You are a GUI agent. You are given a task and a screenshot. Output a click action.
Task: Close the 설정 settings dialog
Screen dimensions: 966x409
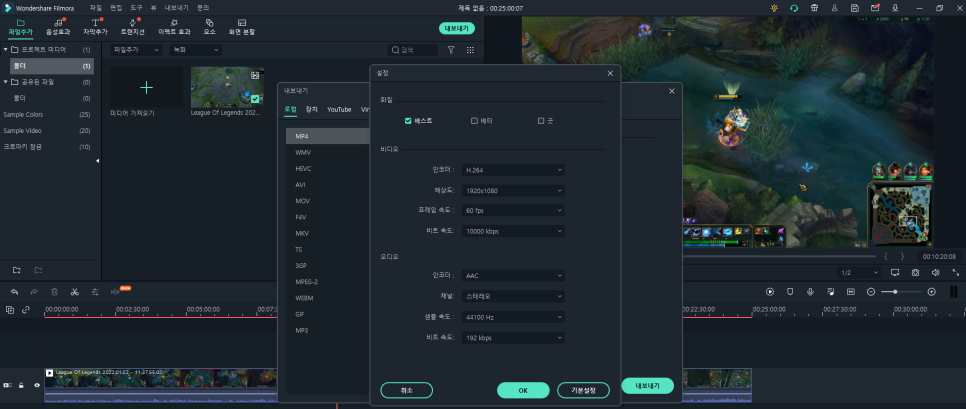click(x=610, y=73)
